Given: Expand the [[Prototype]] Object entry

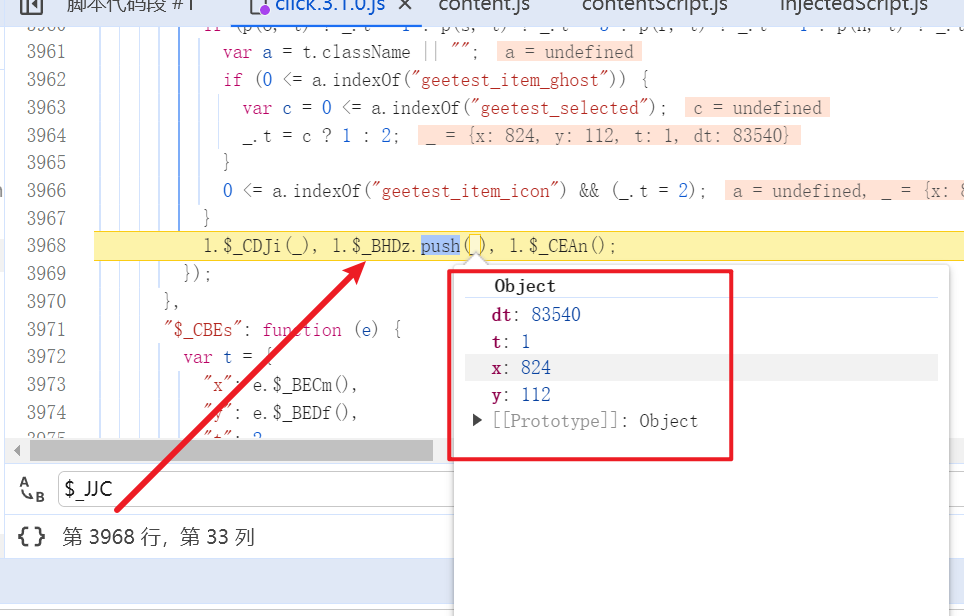Looking at the screenshot, I should pos(478,421).
